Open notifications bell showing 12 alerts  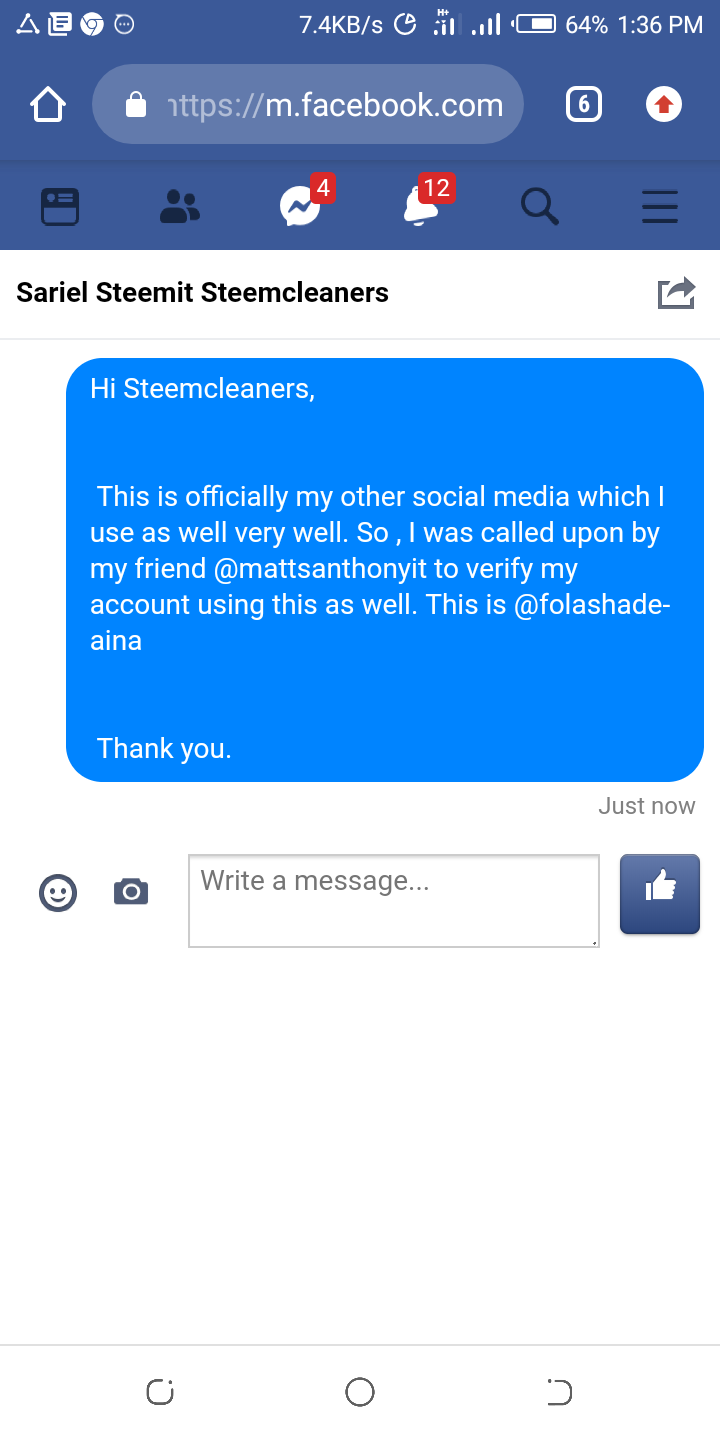(x=420, y=207)
